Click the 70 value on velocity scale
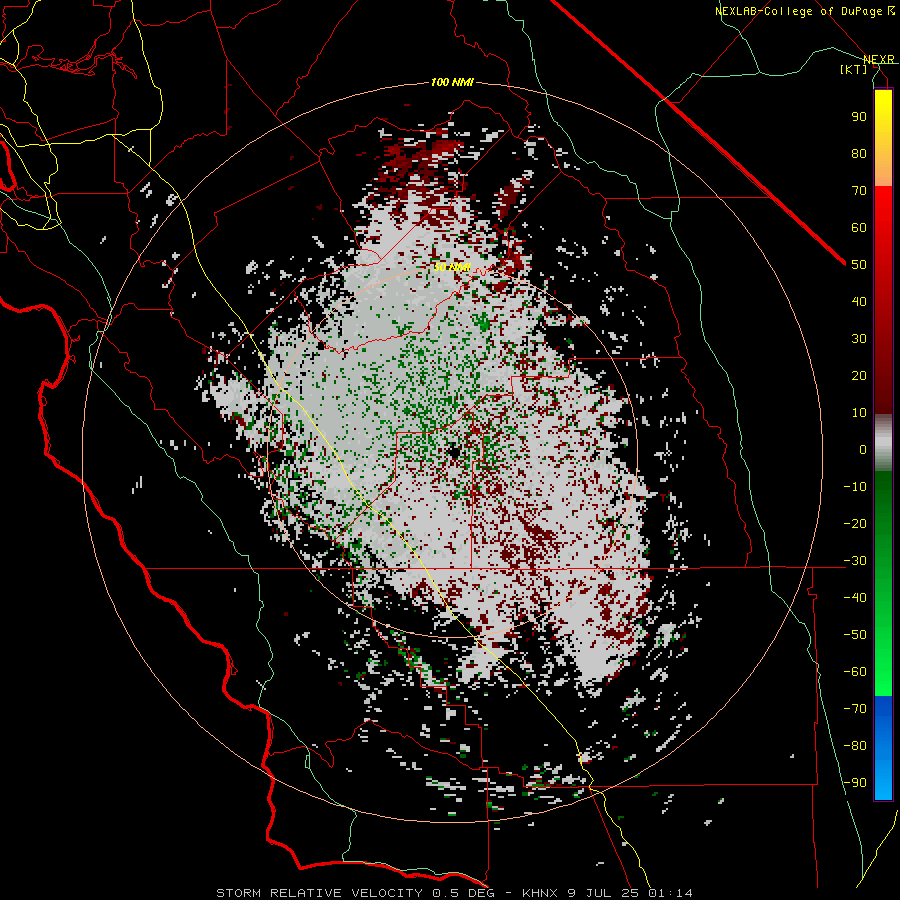The width and height of the screenshot is (900, 900). coord(859,191)
